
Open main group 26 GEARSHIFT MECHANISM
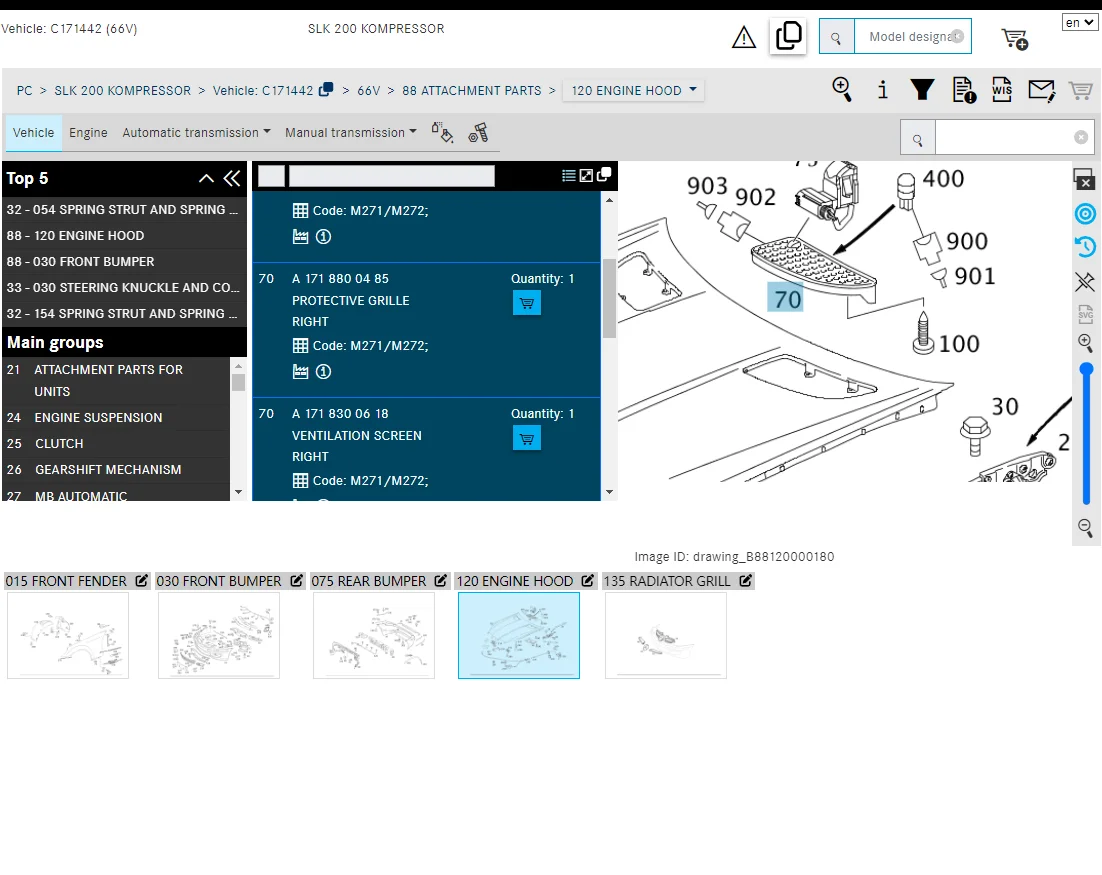click(x=117, y=469)
